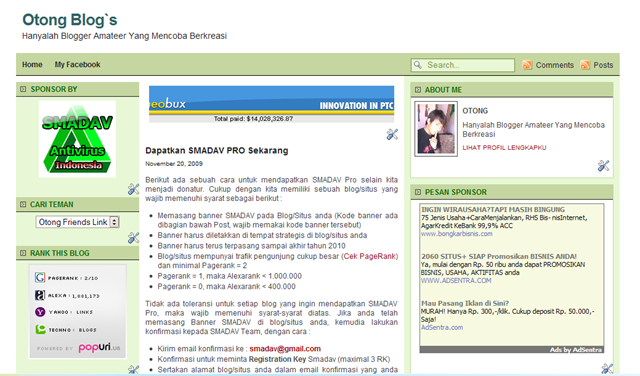Collapse the RANK THIS BLOG widget icon
This screenshot has height=376, width=640.
click(x=23, y=253)
